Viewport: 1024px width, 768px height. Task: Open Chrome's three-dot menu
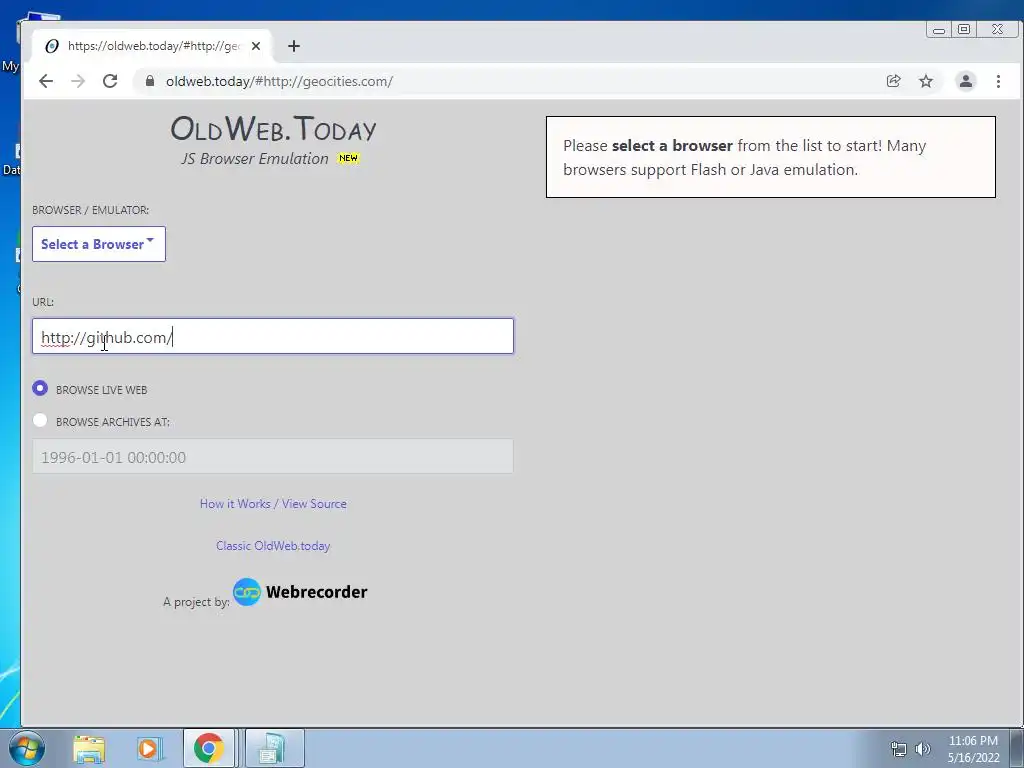point(998,81)
